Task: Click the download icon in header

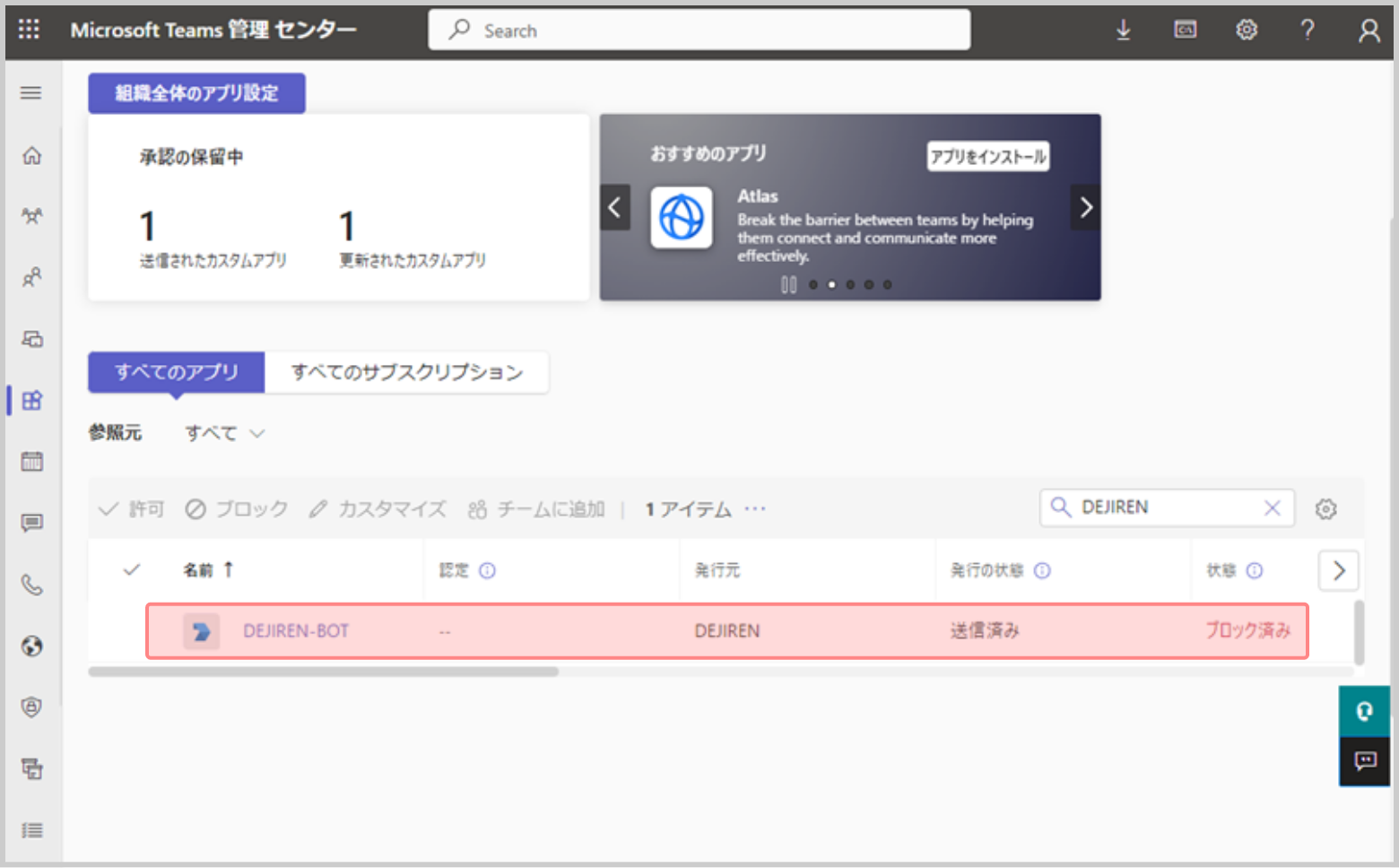Action: (x=1123, y=30)
